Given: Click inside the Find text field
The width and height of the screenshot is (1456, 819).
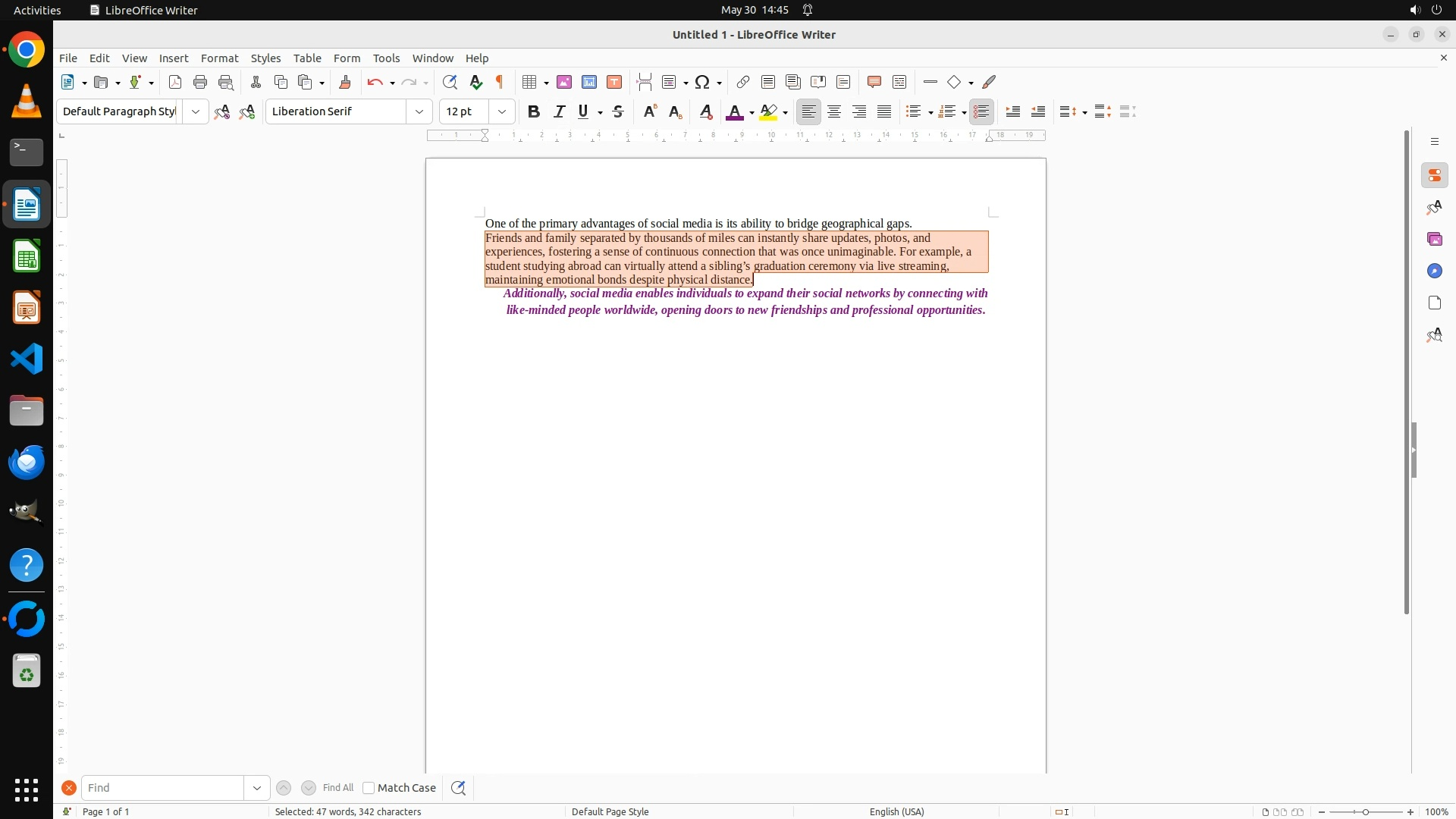Looking at the screenshot, I should coord(162,788).
